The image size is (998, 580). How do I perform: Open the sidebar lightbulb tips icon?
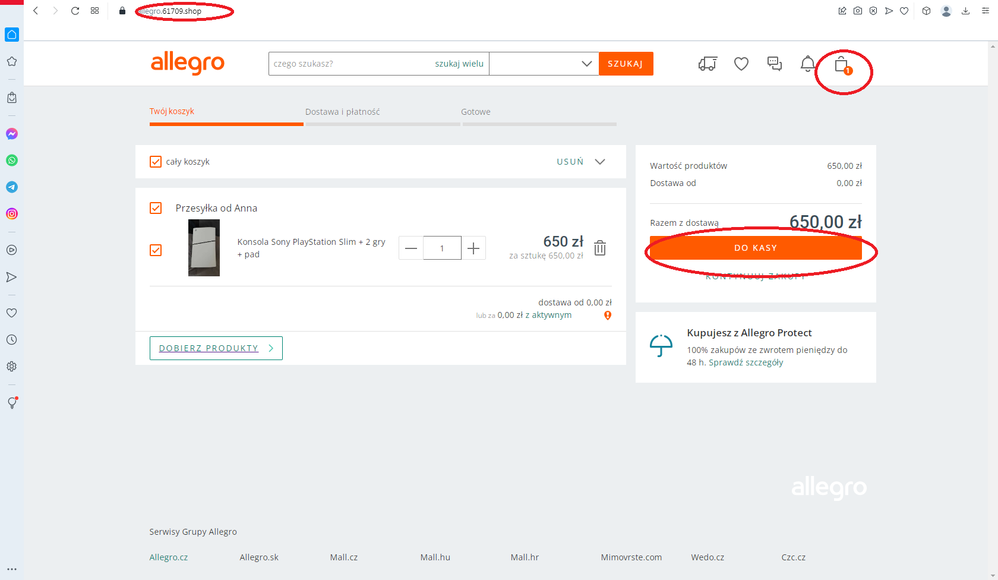point(11,402)
